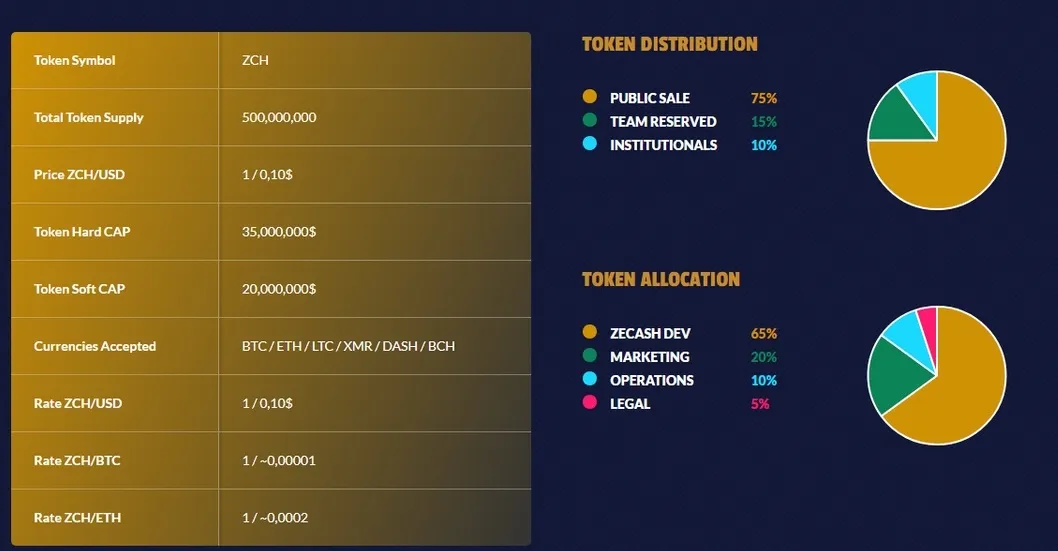Click the Token Distribution heading

point(670,45)
